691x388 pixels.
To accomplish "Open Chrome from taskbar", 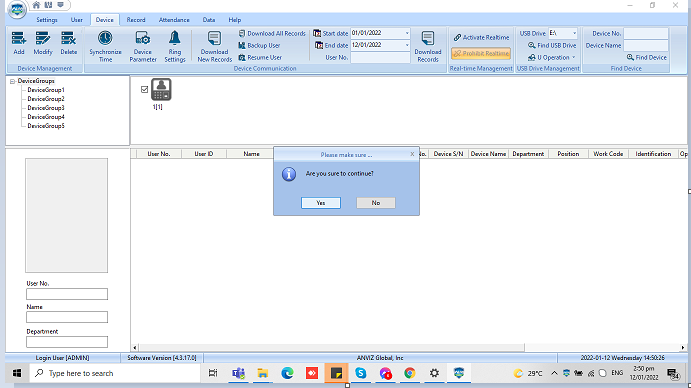I will point(409,373).
